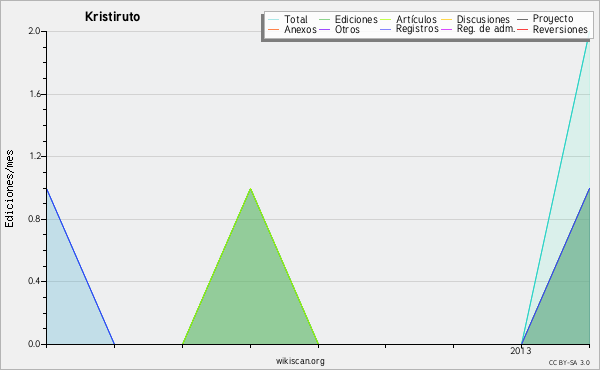Click the 2.0 y-axis value
600x370 pixels.
click(34, 31)
